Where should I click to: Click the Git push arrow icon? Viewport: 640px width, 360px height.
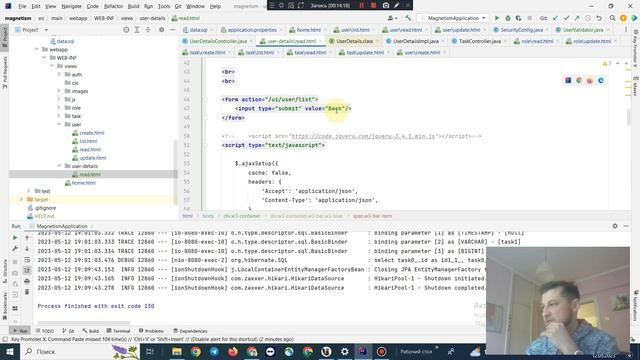pos(577,18)
